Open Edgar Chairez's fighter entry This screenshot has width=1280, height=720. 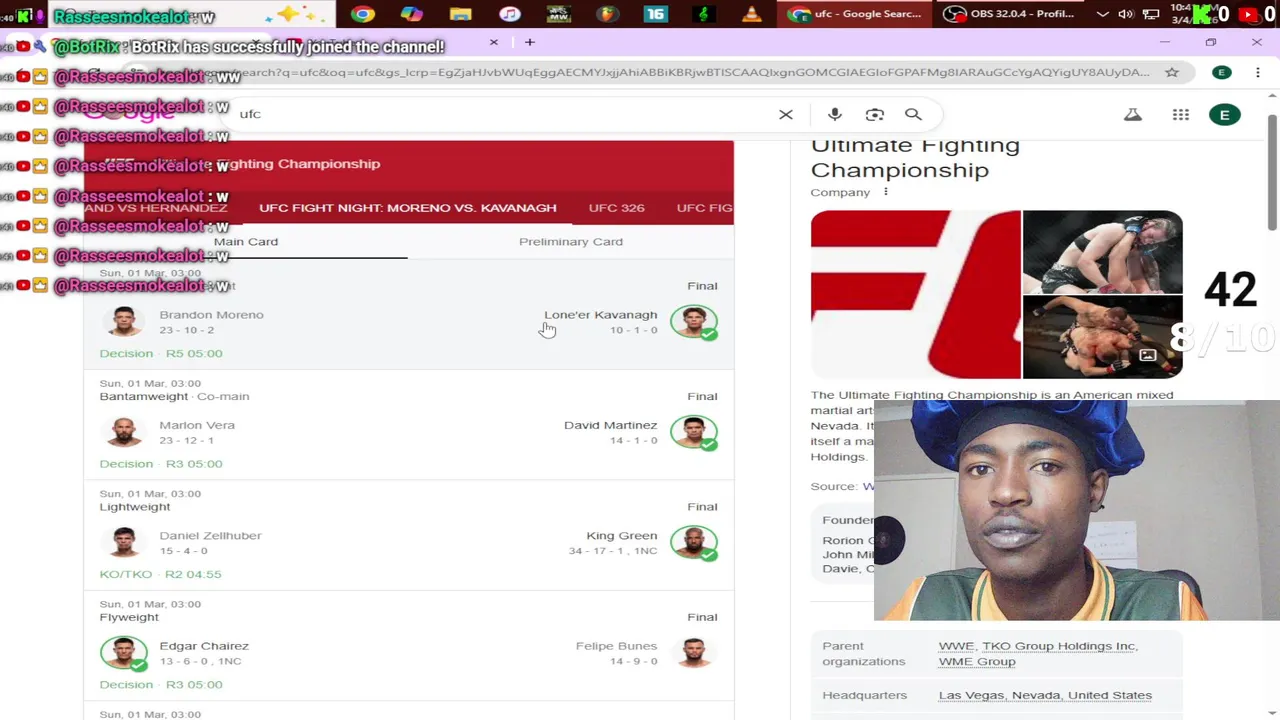pyautogui.click(x=204, y=646)
